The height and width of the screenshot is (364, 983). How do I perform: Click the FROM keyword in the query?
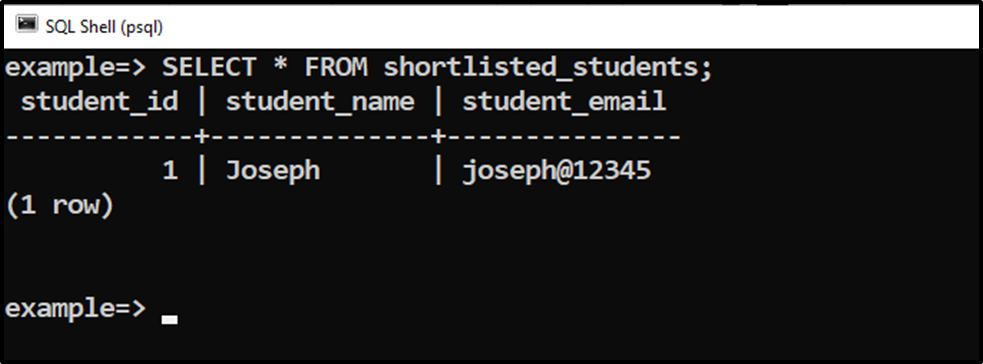point(336,68)
